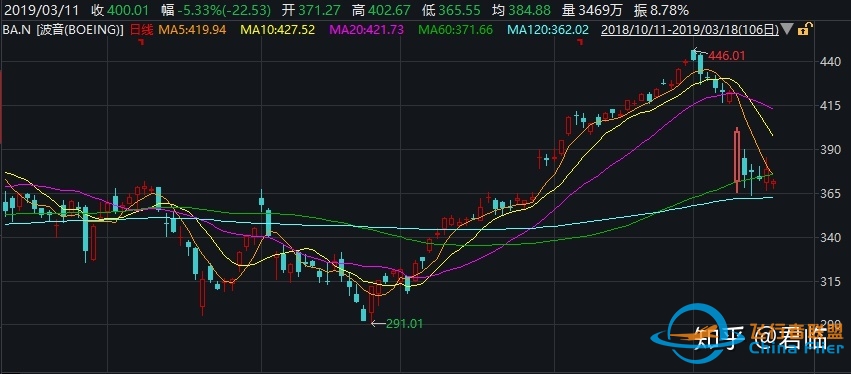Open the date range dropdown triangle
Screen dimensions: 851x374
click(788, 30)
